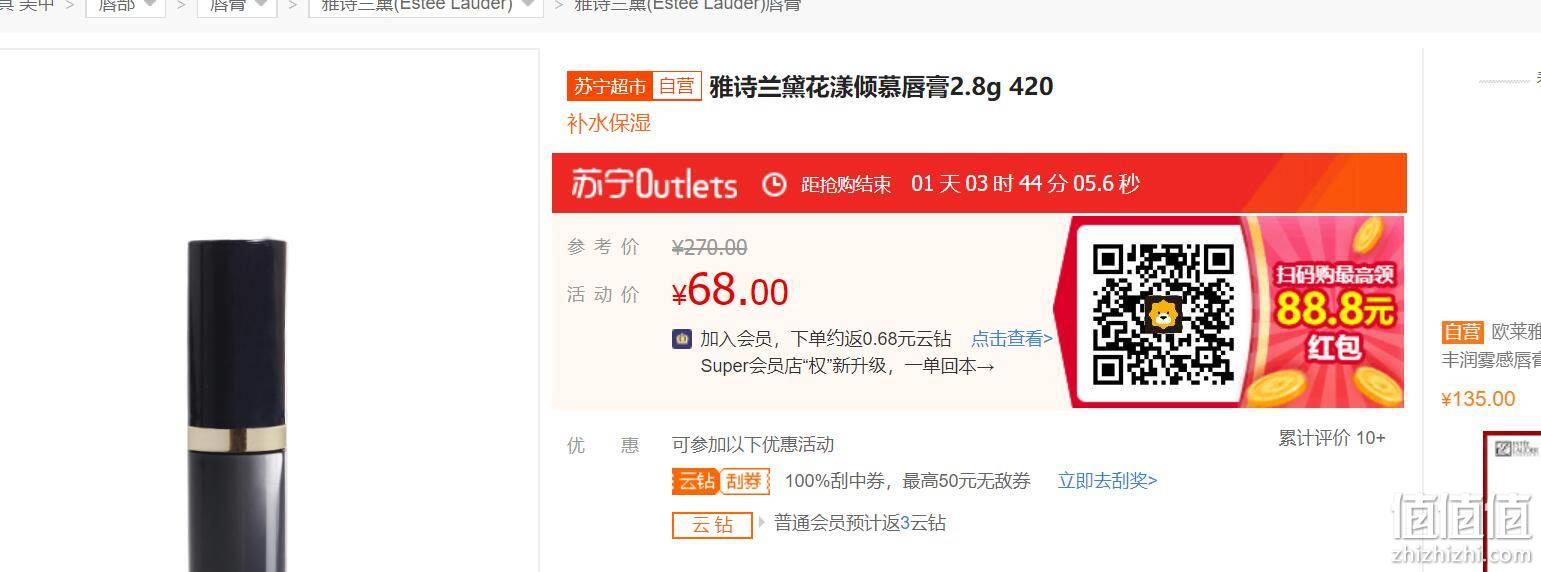Viewport: 1541px width, 572px height.
Task: Click the 扫码购最高领88.8元红包 banner
Action: [x=1333, y=312]
